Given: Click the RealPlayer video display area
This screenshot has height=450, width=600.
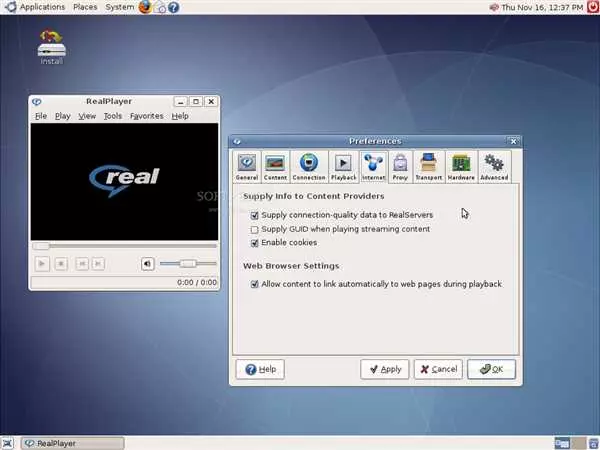Looking at the screenshot, I should click(x=124, y=182).
